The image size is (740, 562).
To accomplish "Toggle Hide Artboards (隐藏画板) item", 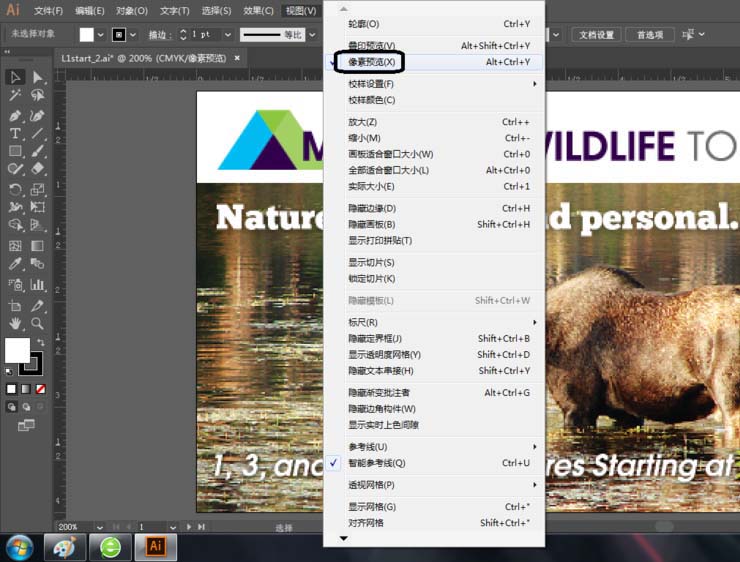I will click(x=433, y=224).
